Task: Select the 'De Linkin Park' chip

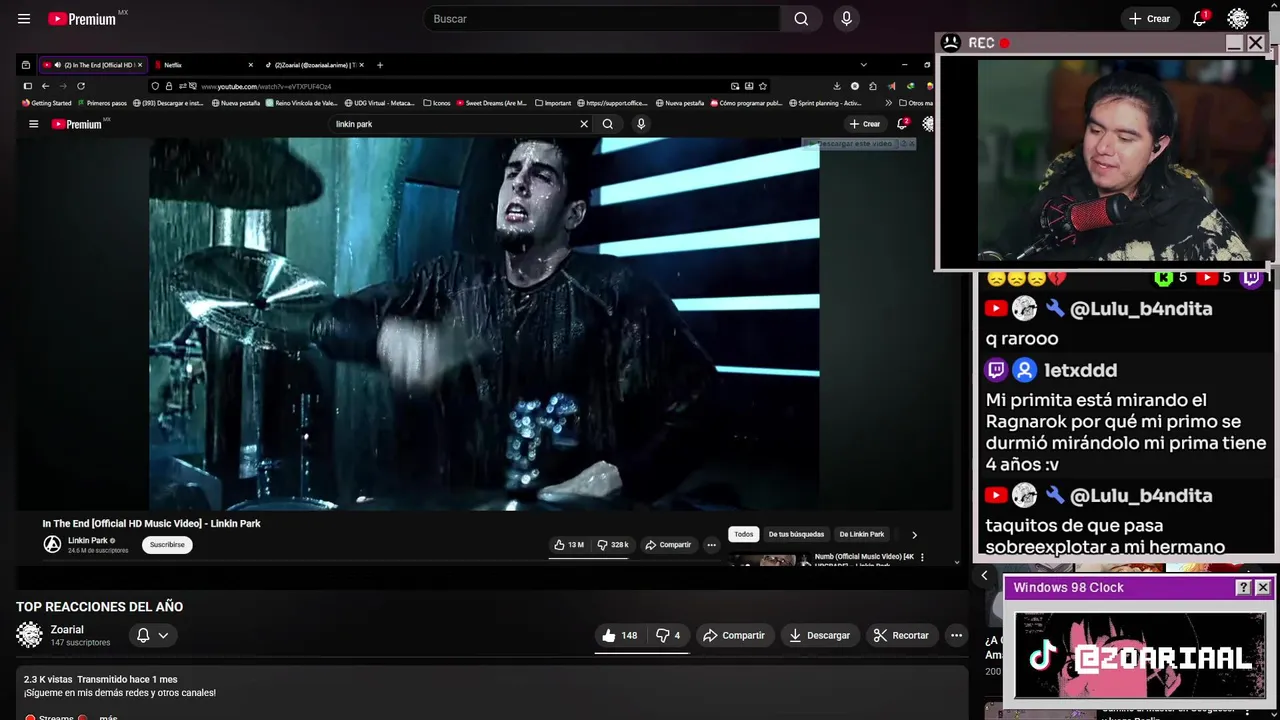Action: point(862,534)
